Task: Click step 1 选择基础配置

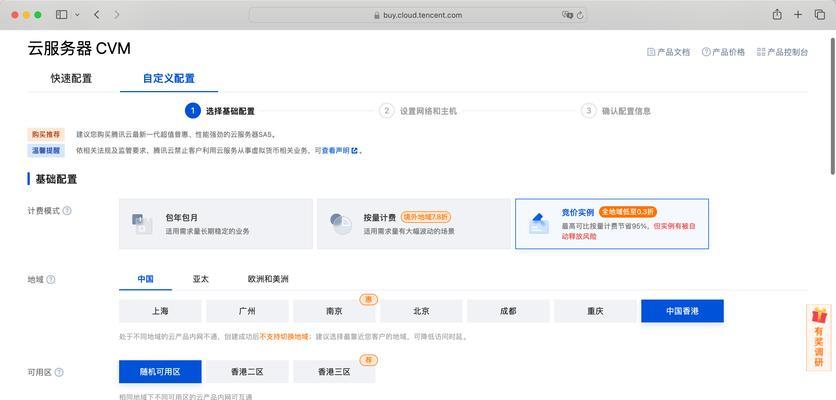Action: pyautogui.click(x=220, y=111)
